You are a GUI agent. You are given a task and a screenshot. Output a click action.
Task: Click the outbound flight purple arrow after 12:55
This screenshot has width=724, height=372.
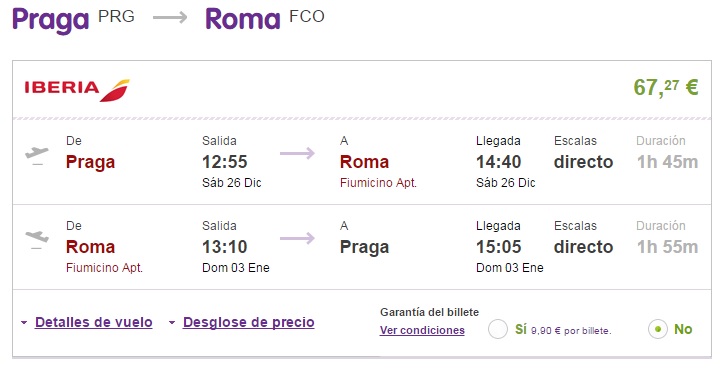tap(297, 153)
